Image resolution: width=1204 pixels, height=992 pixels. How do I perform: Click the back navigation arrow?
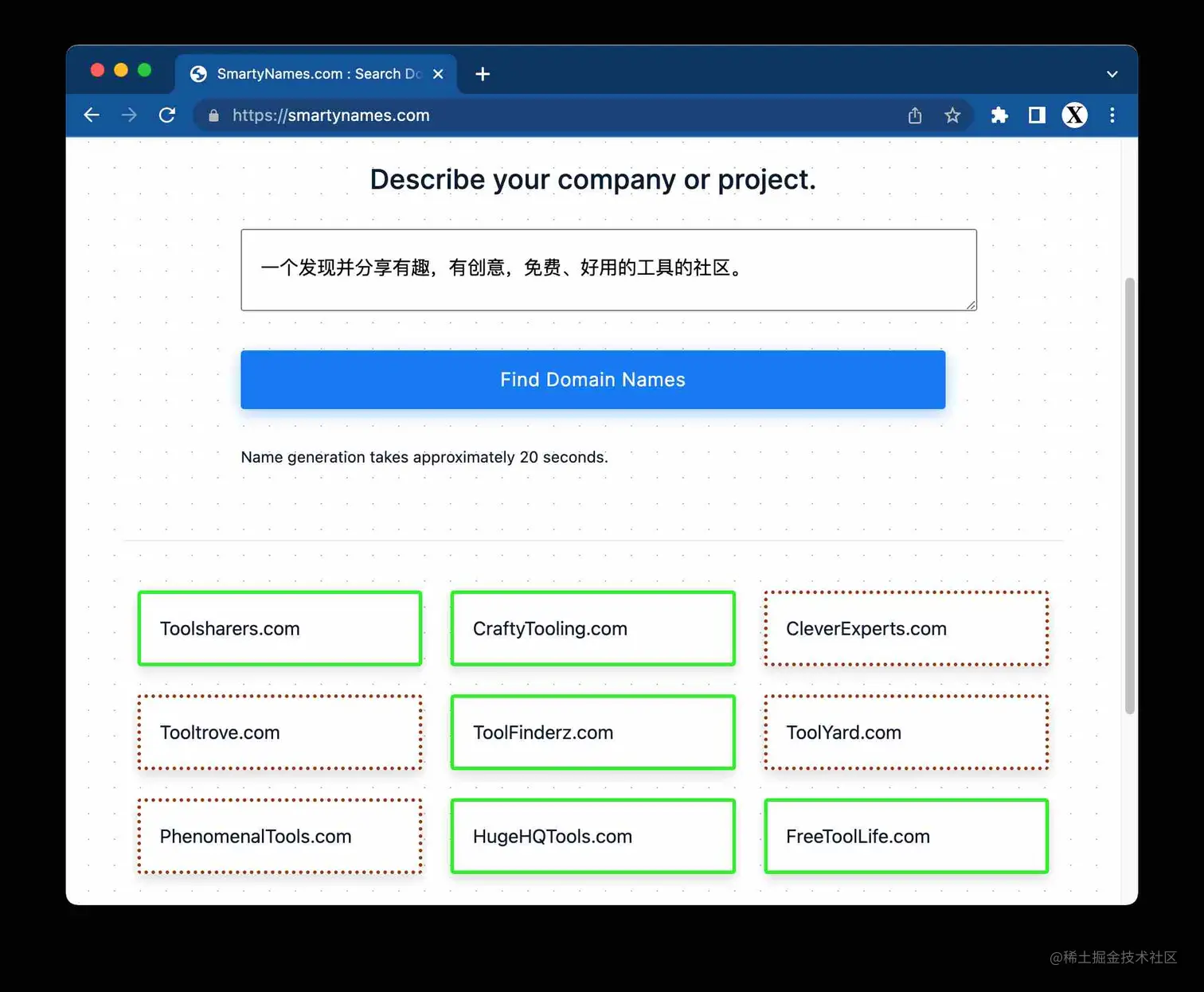(92, 115)
